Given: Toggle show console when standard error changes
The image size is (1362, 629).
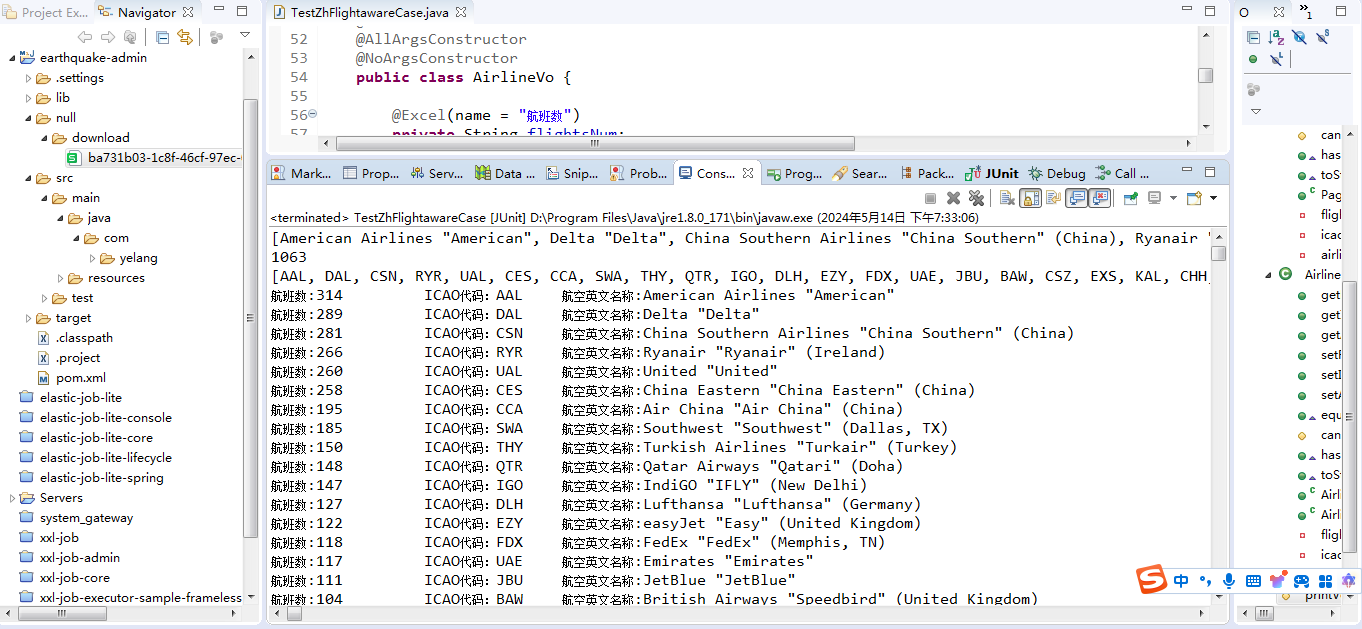Looking at the screenshot, I should click(x=1100, y=198).
